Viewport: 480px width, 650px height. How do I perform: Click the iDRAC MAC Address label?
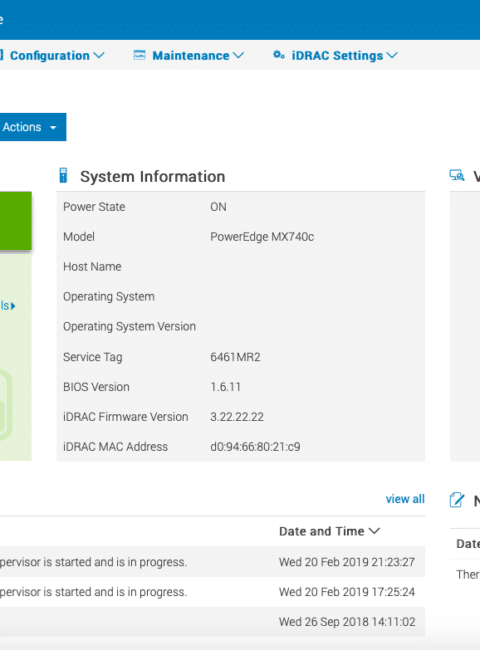(115, 446)
